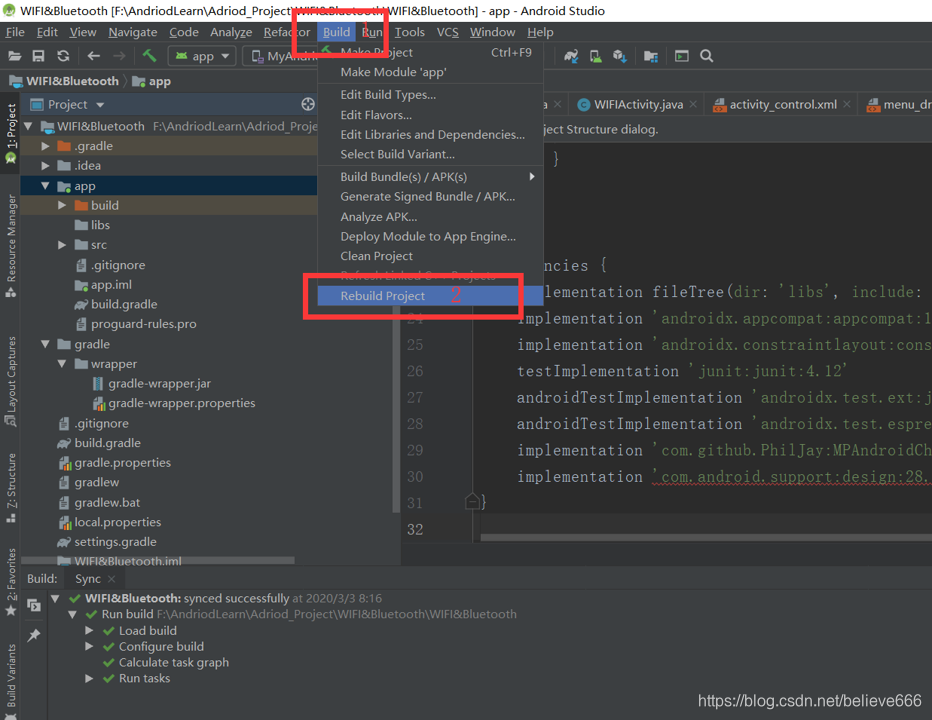
Task: Close the Sync tab in Build panel
Action: click(x=112, y=578)
